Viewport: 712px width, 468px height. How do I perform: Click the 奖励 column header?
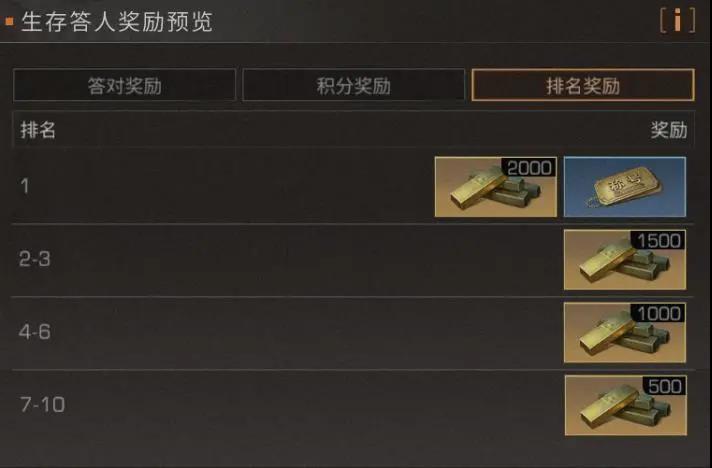pos(669,130)
